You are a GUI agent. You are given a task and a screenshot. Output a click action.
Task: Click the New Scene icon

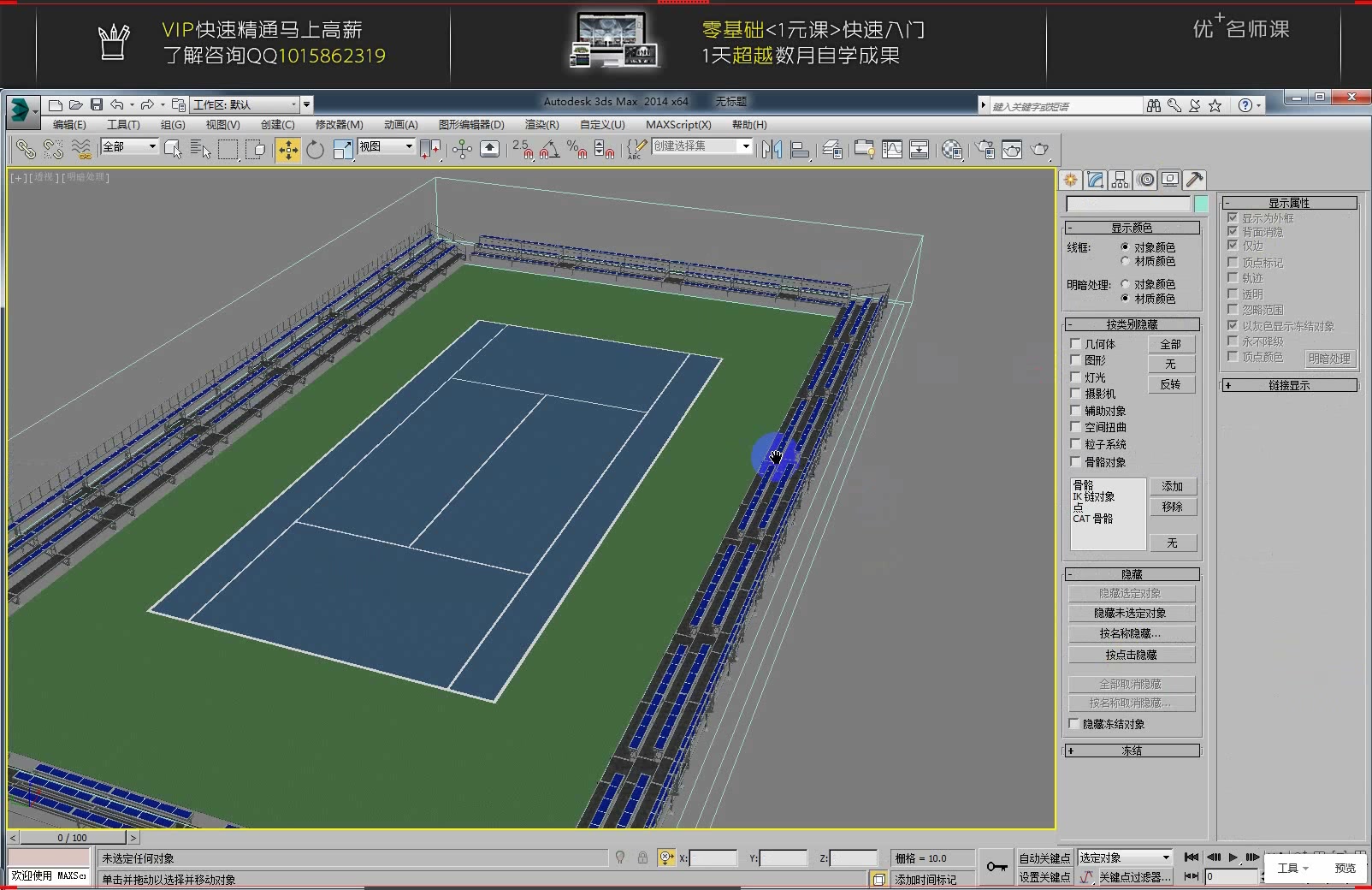[x=56, y=104]
